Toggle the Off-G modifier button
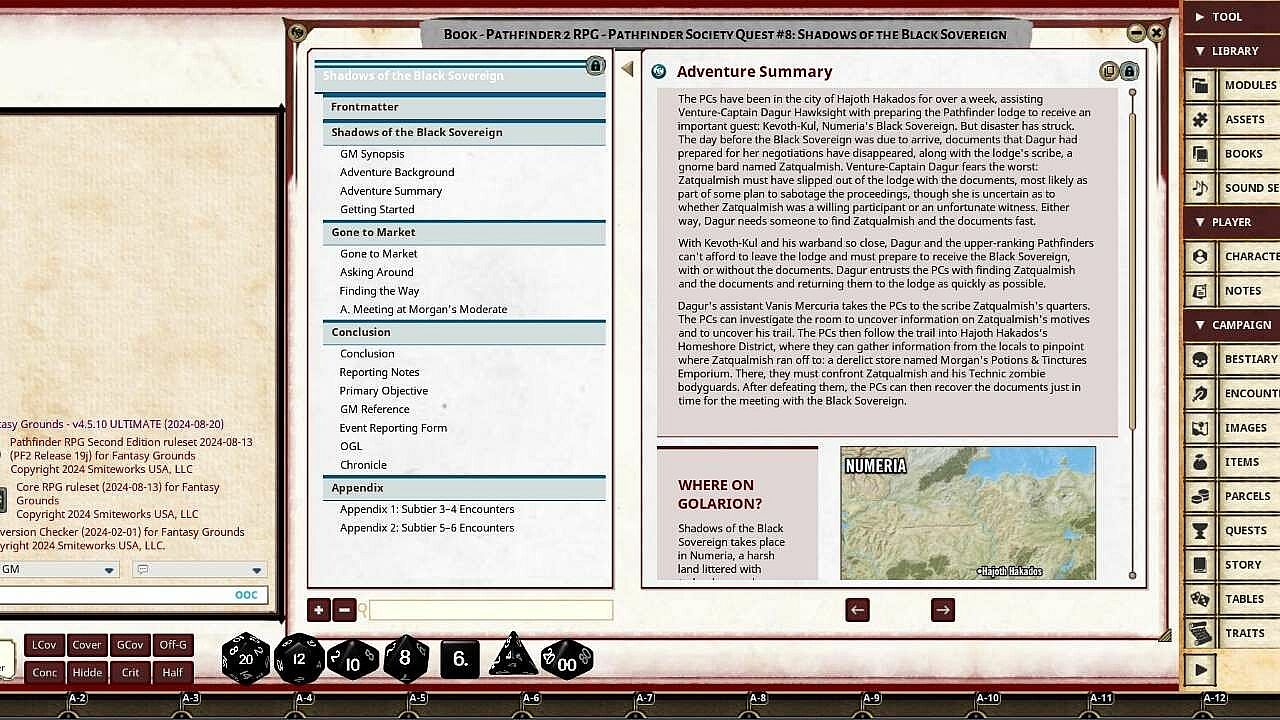Viewport: 1280px width, 720px height. pos(173,645)
